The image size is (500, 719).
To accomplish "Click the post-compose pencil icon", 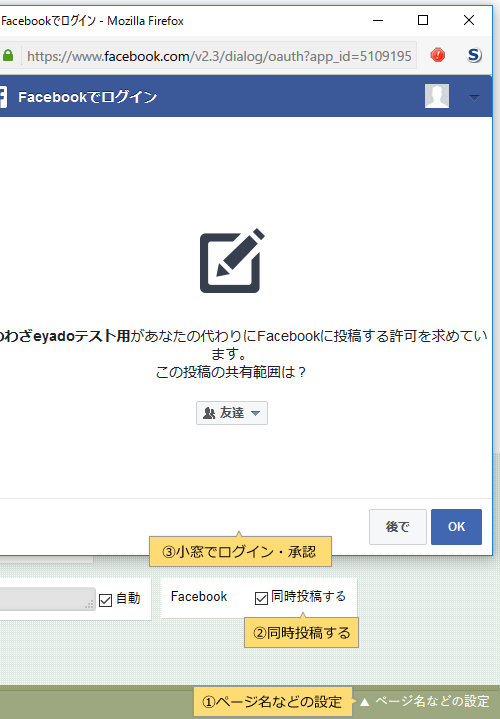I will click(232, 260).
